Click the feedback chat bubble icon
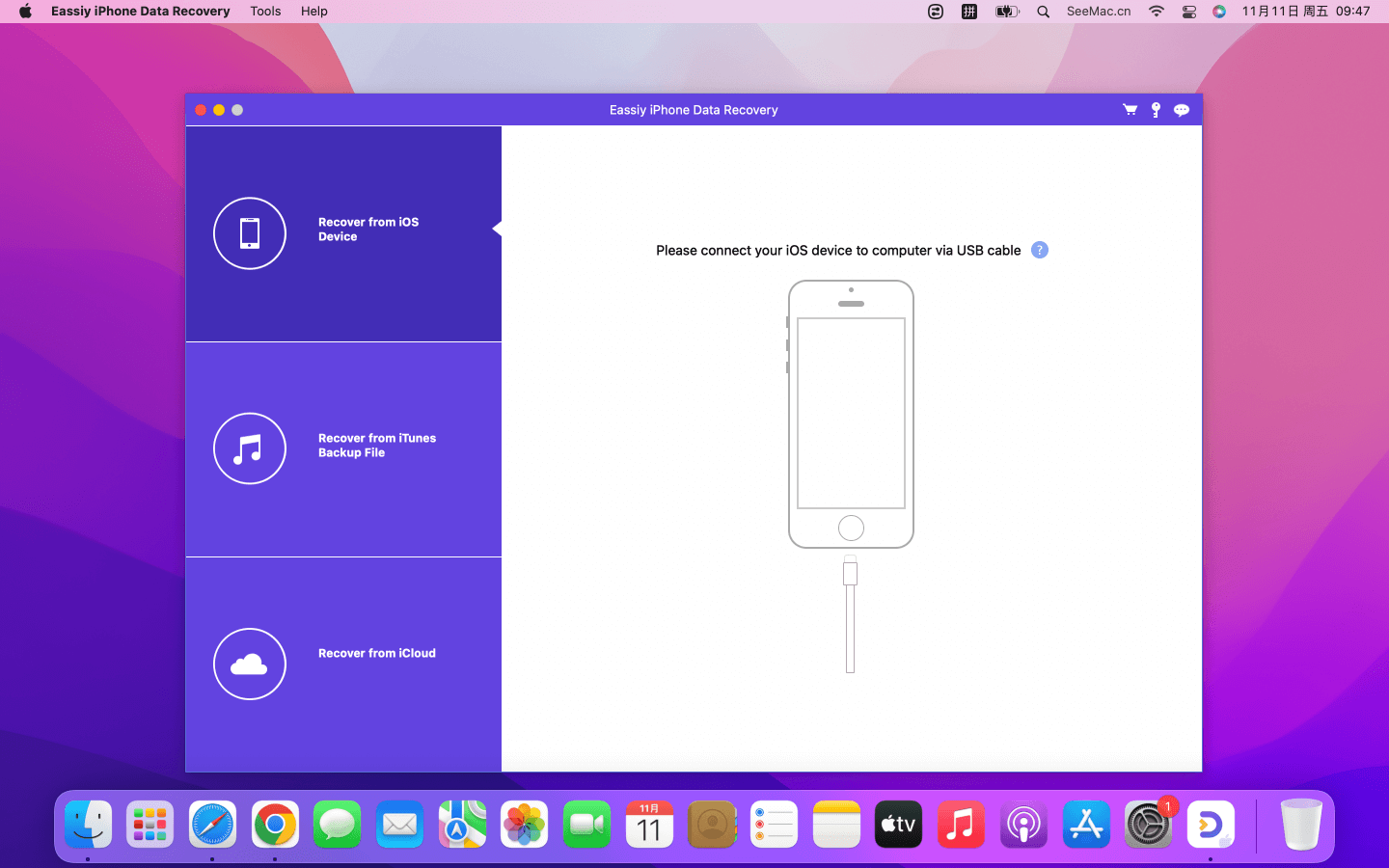1389x868 pixels. (1182, 110)
